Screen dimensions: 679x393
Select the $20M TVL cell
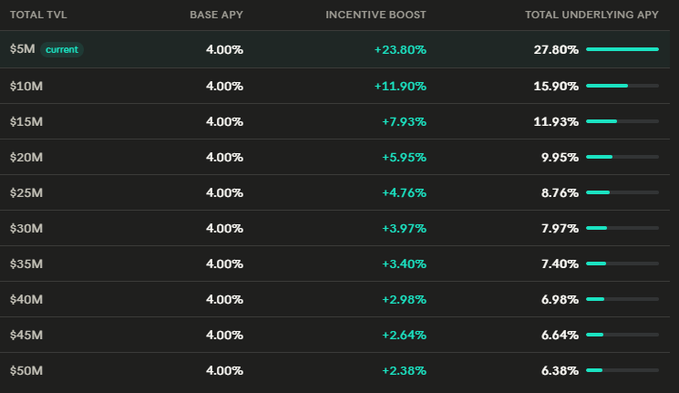(26, 157)
